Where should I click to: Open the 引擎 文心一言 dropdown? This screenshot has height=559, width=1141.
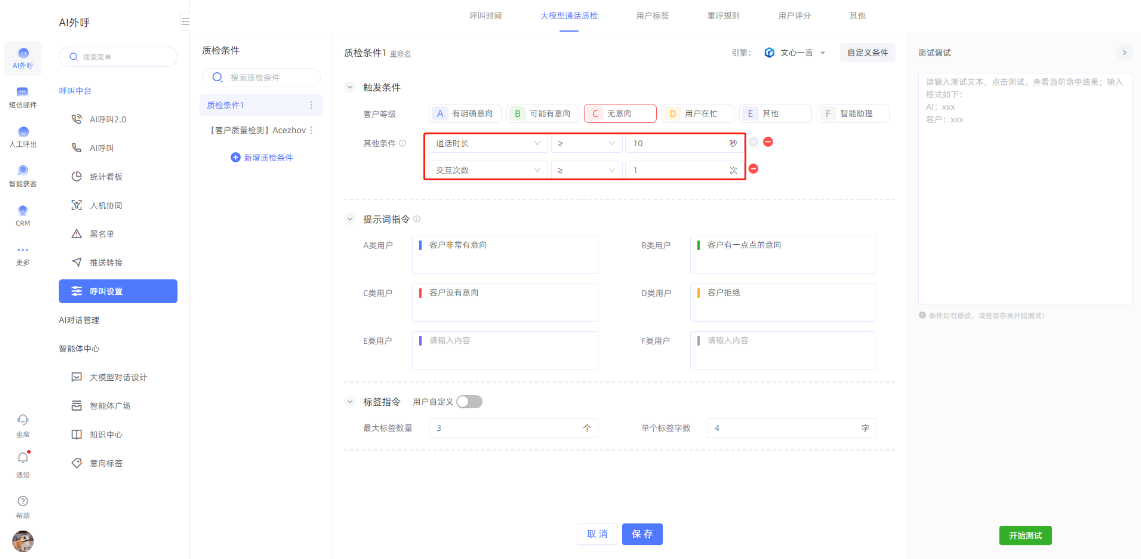(x=796, y=52)
